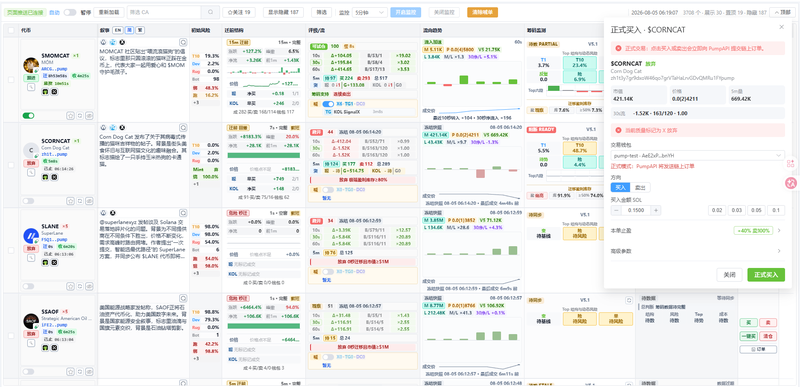Switch narrative language to 繁
Image resolution: width=800 pixels, height=387 pixels.
[140, 30]
